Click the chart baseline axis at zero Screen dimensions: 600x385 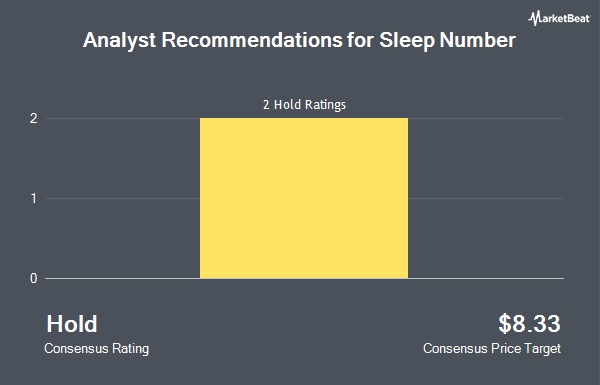(304, 278)
